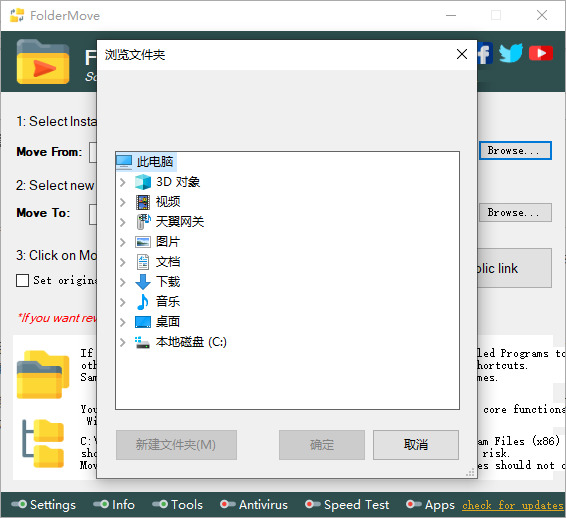Screen dimensions: 566x518
Task: Select the 桌面 folder label
Action: coord(168,322)
